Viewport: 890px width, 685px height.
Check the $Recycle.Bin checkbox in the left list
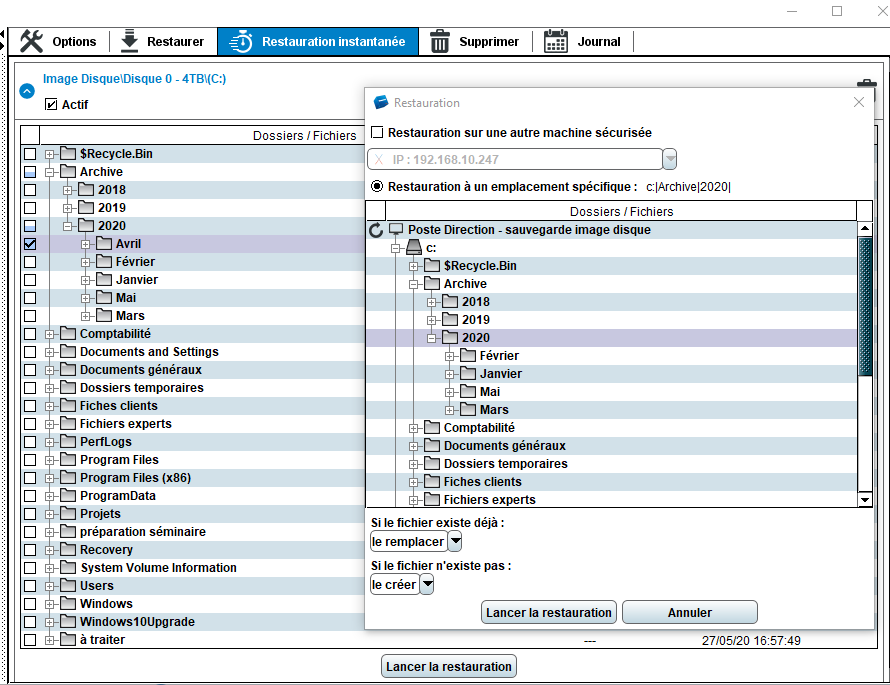[x=30, y=154]
